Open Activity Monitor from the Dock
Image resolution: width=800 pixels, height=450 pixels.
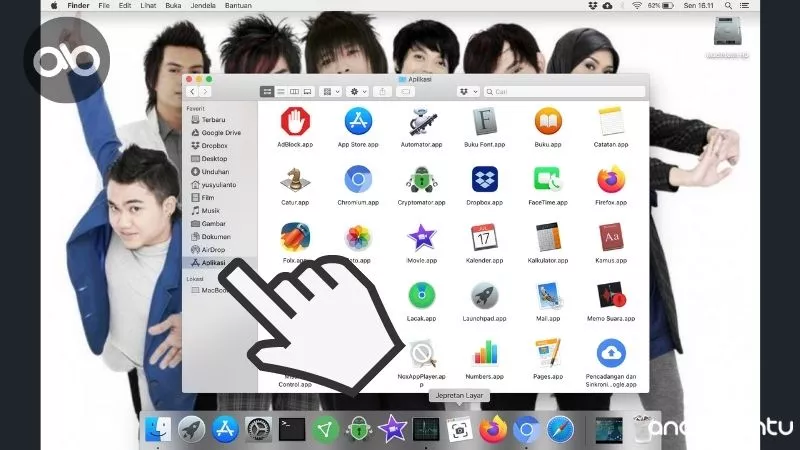tap(426, 429)
